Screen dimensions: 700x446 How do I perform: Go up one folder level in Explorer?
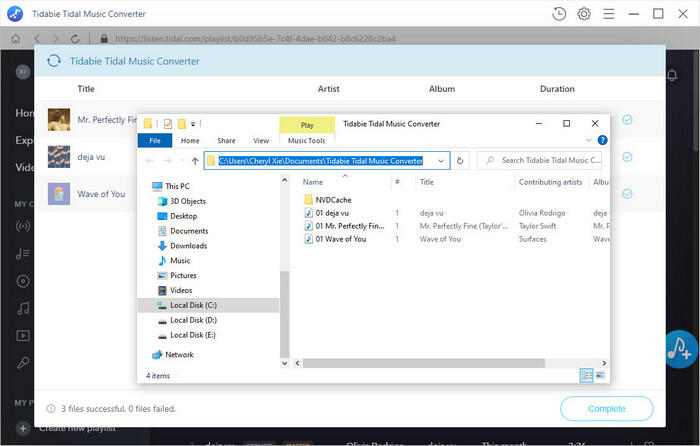[195, 161]
